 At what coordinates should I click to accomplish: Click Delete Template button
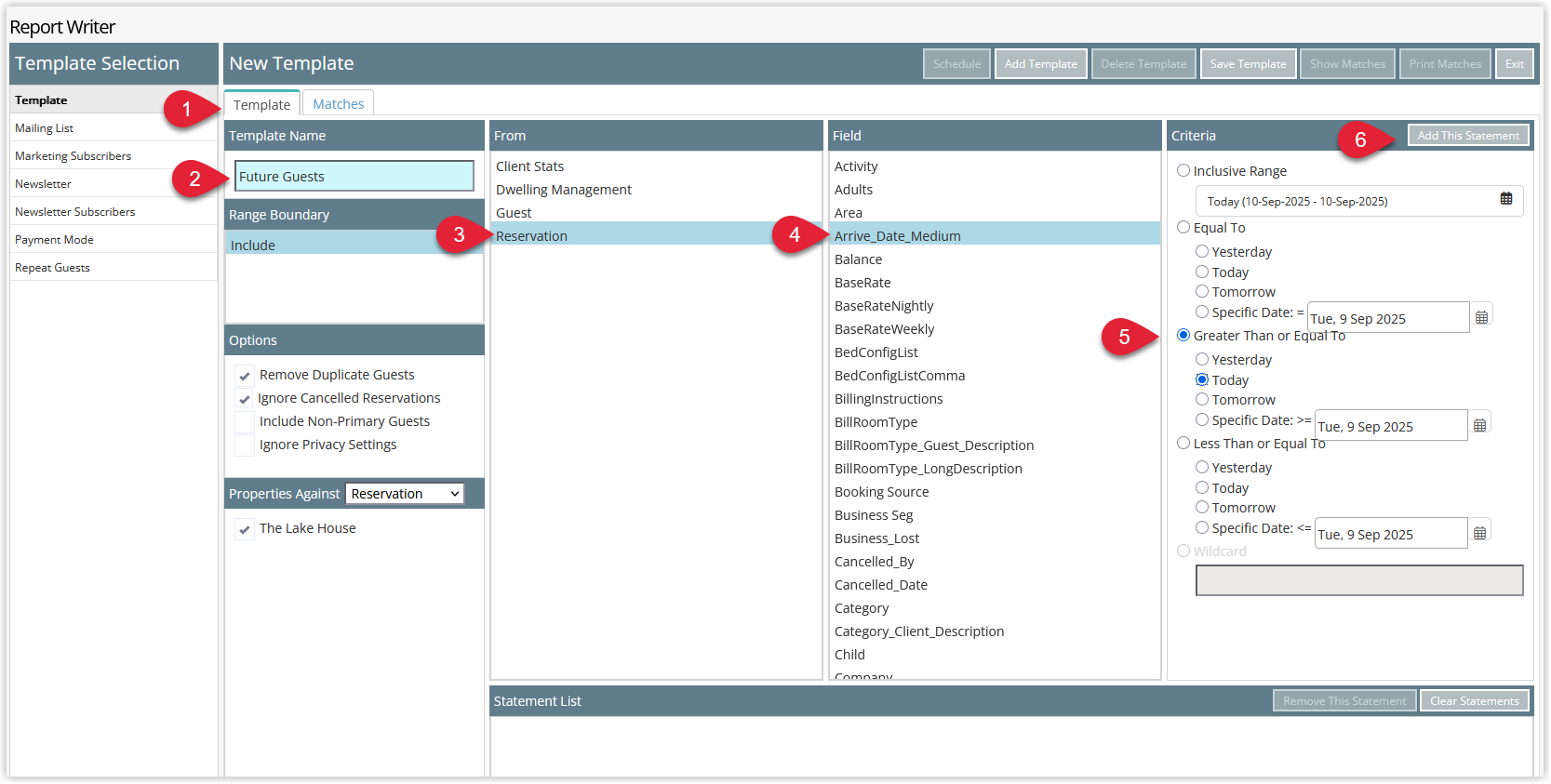coord(1143,63)
